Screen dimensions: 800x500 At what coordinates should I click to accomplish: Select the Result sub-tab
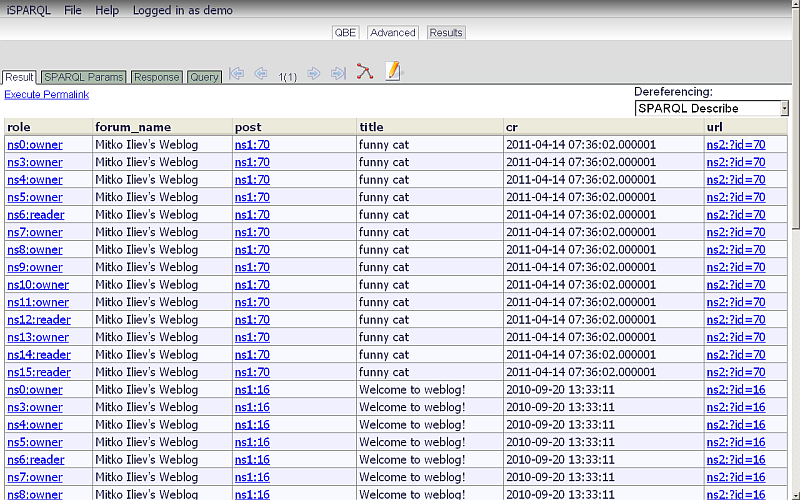point(19,77)
